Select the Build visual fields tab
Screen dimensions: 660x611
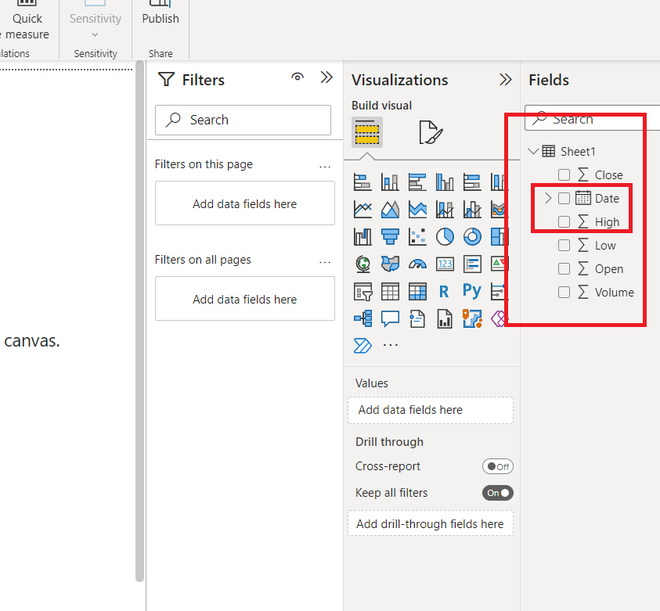coord(367,132)
